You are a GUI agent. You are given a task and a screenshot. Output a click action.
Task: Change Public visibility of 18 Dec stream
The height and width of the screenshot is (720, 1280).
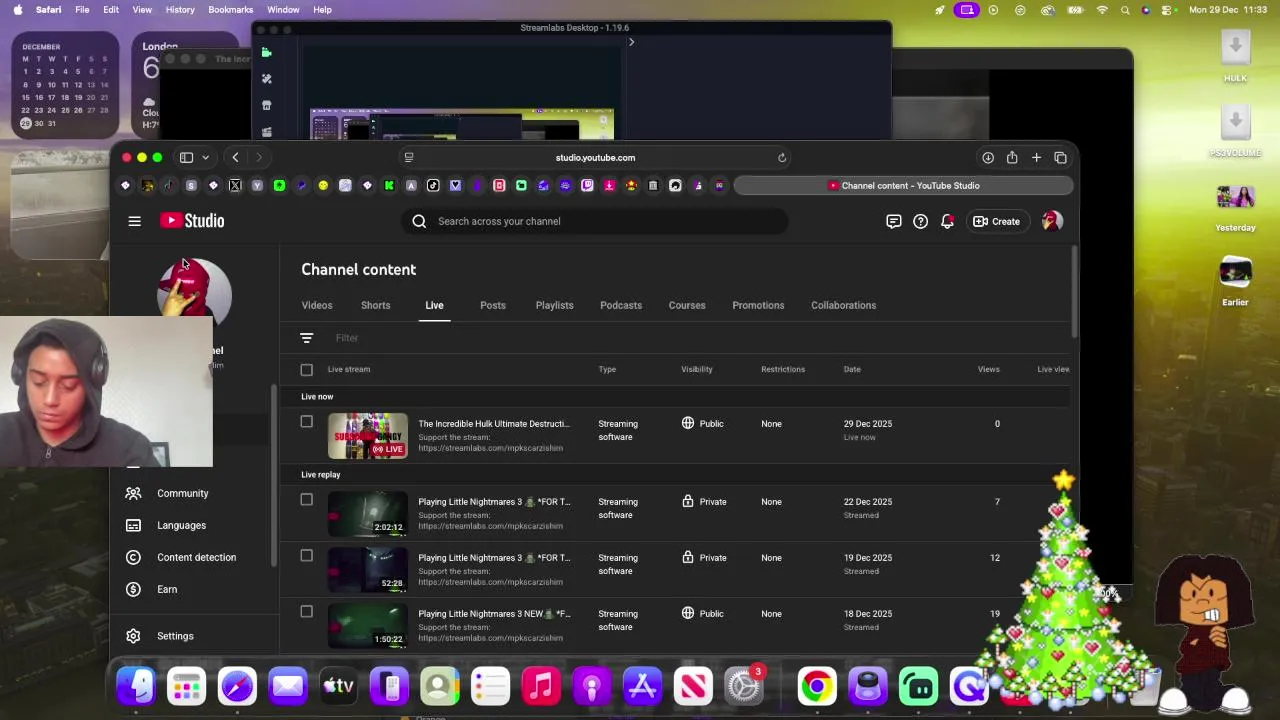702,614
